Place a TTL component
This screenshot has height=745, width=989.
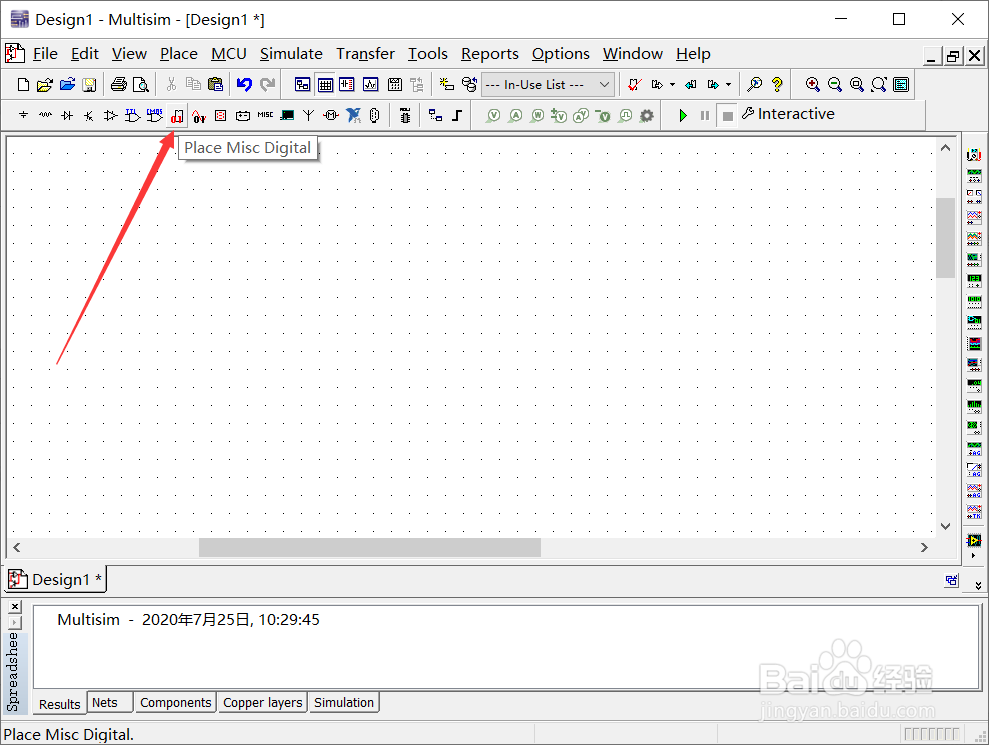click(x=132, y=115)
